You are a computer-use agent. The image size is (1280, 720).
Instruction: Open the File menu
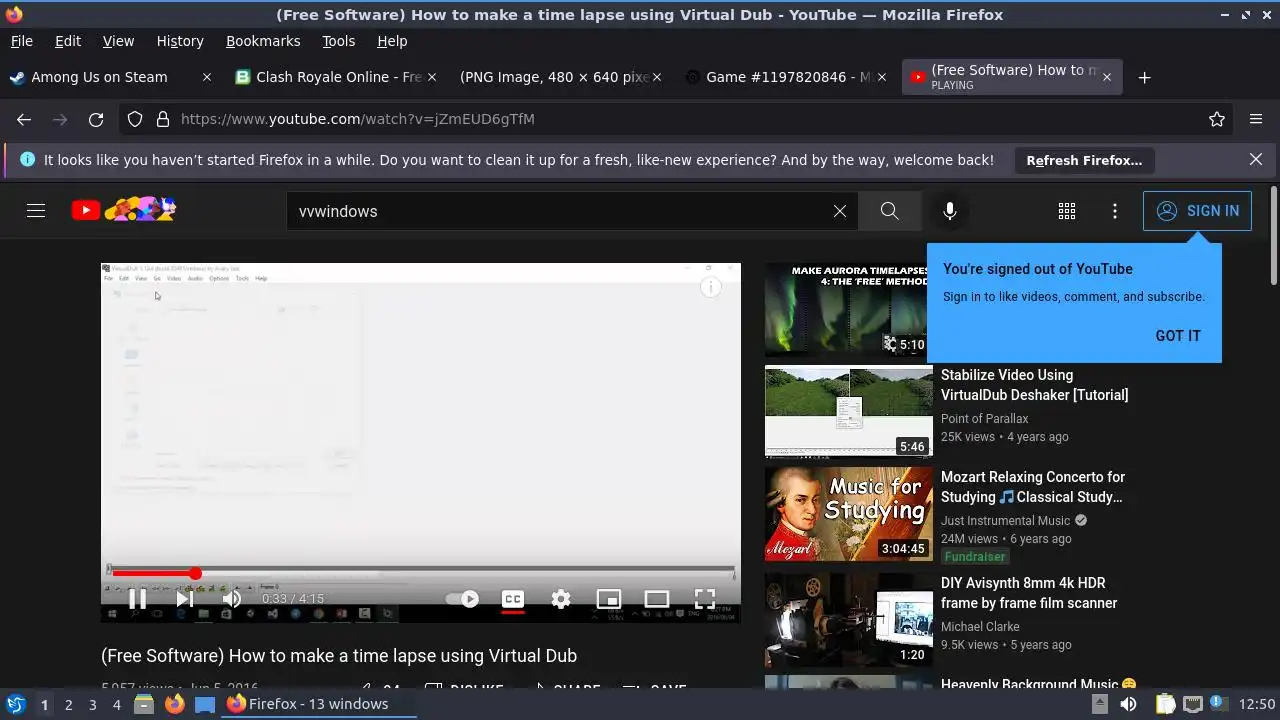pyautogui.click(x=21, y=41)
